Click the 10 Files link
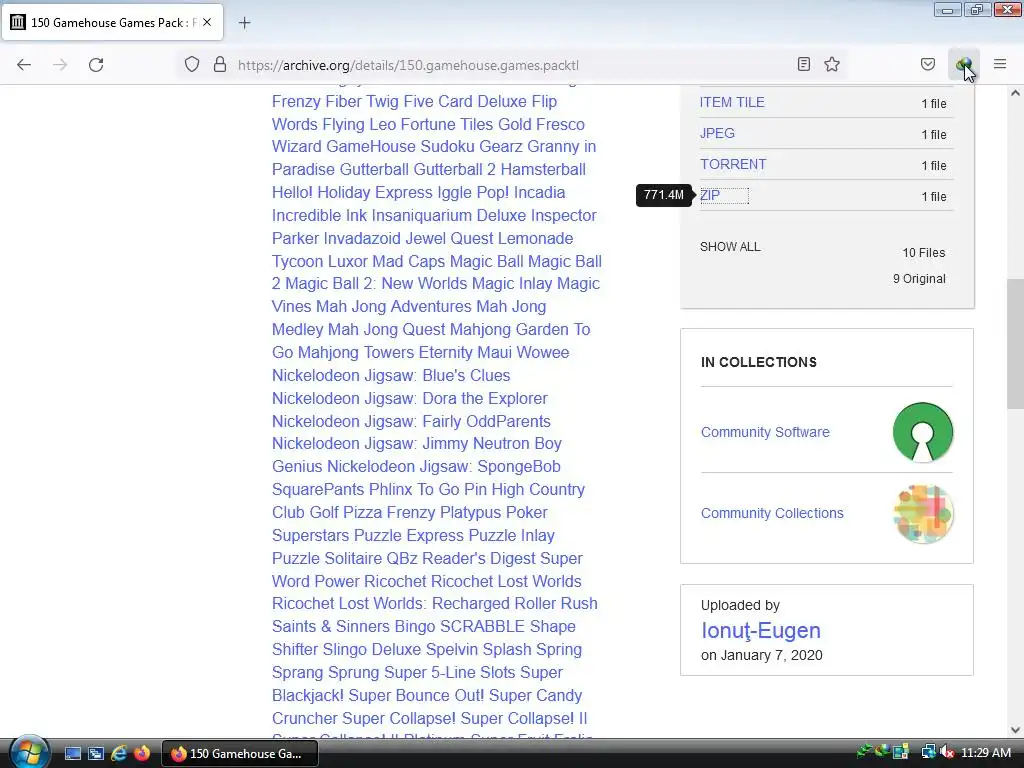Screen dimensions: 1024x768 [923, 253]
